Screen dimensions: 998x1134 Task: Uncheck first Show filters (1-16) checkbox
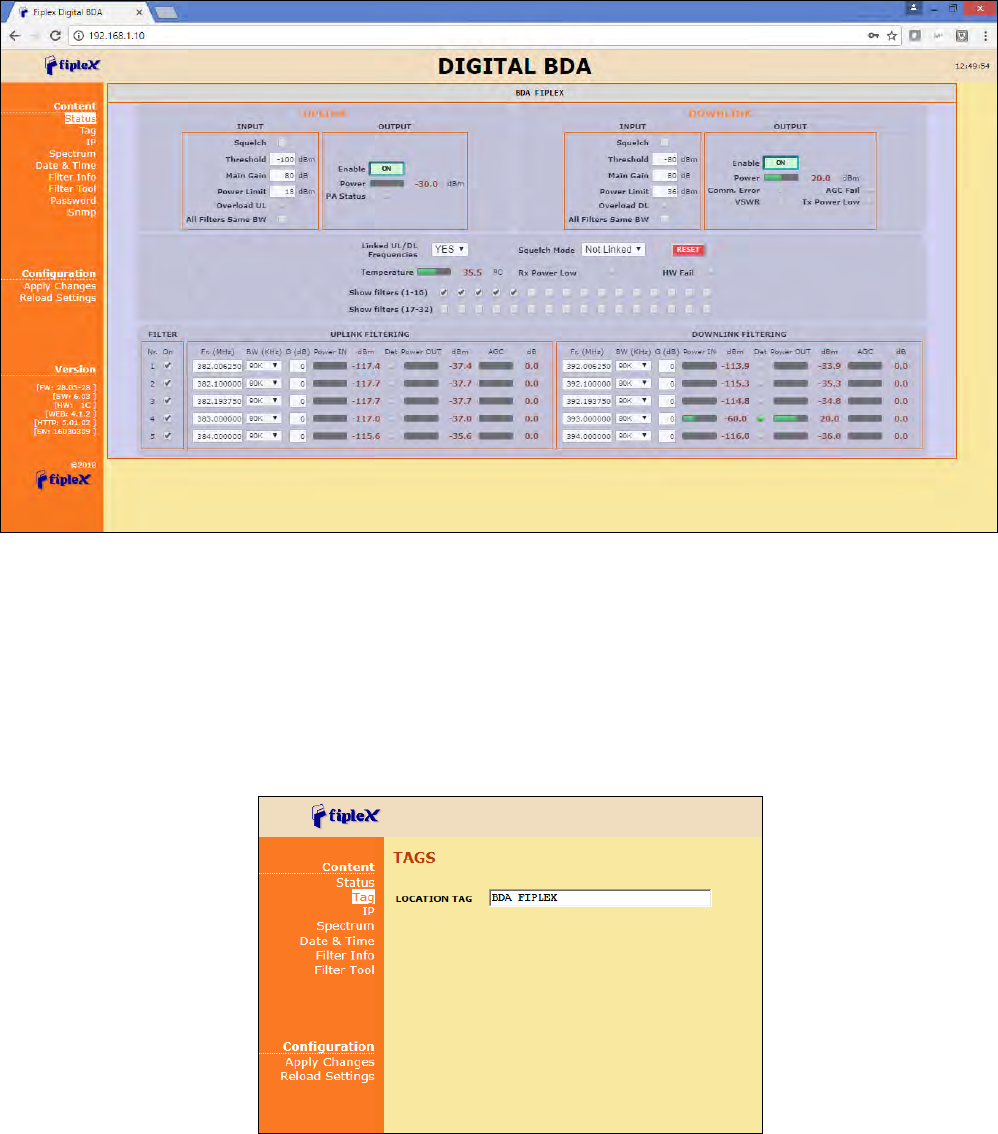coord(443,292)
